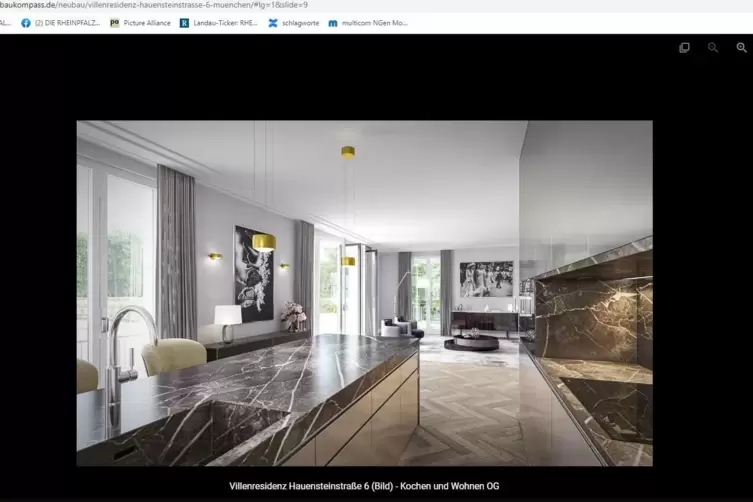Click the browser address bar URL
This screenshot has width=753, height=502.
154,5
